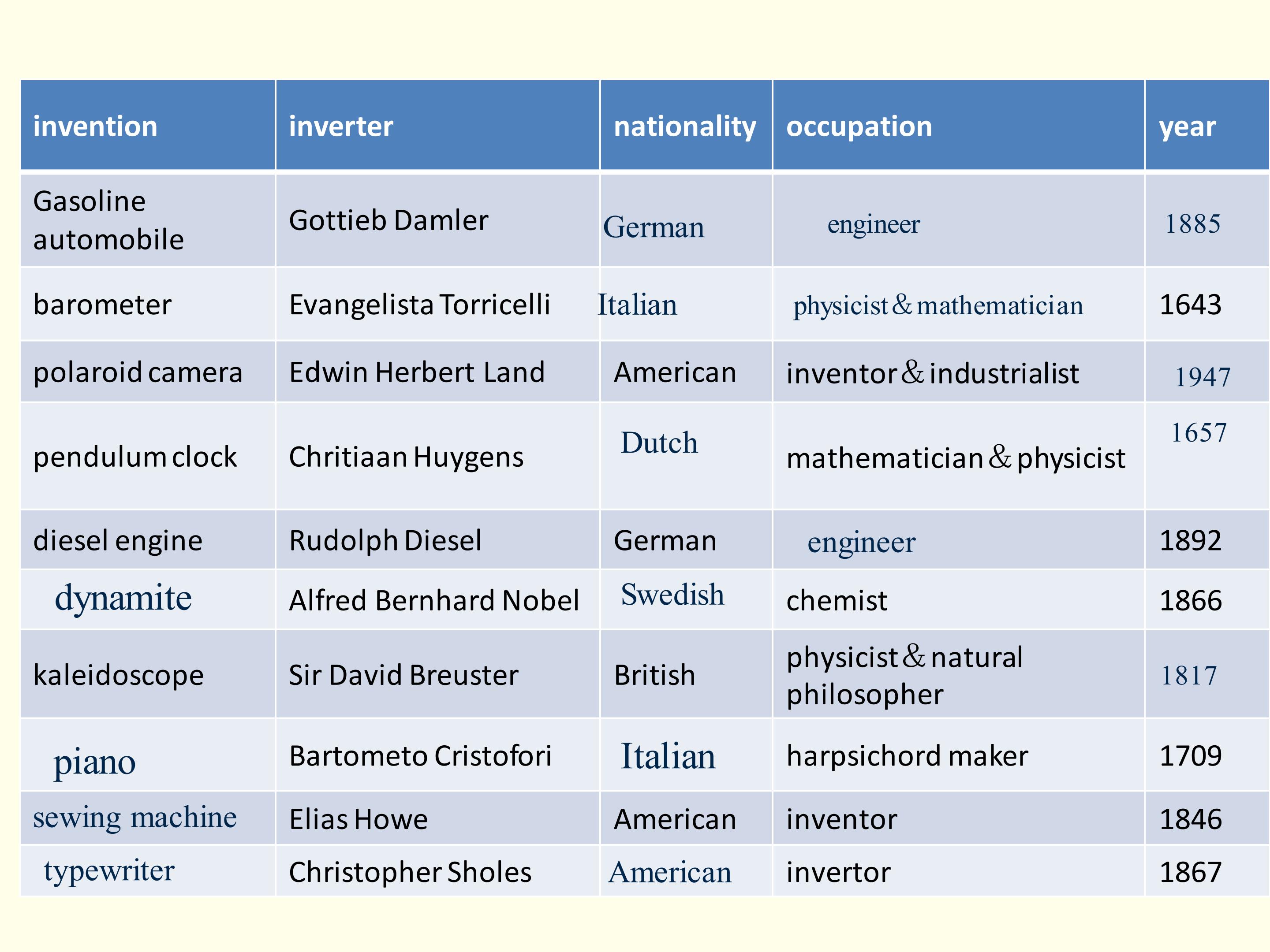Select the 'Evangelista Torricelli' cell

tap(420, 304)
